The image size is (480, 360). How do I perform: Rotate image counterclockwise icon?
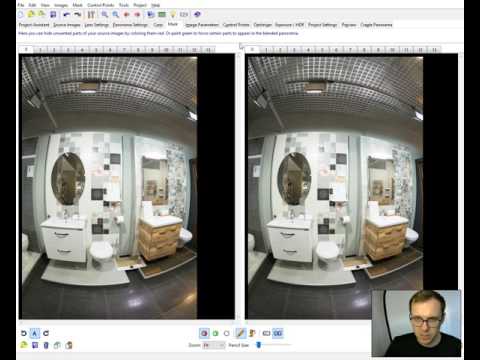pos(24,333)
